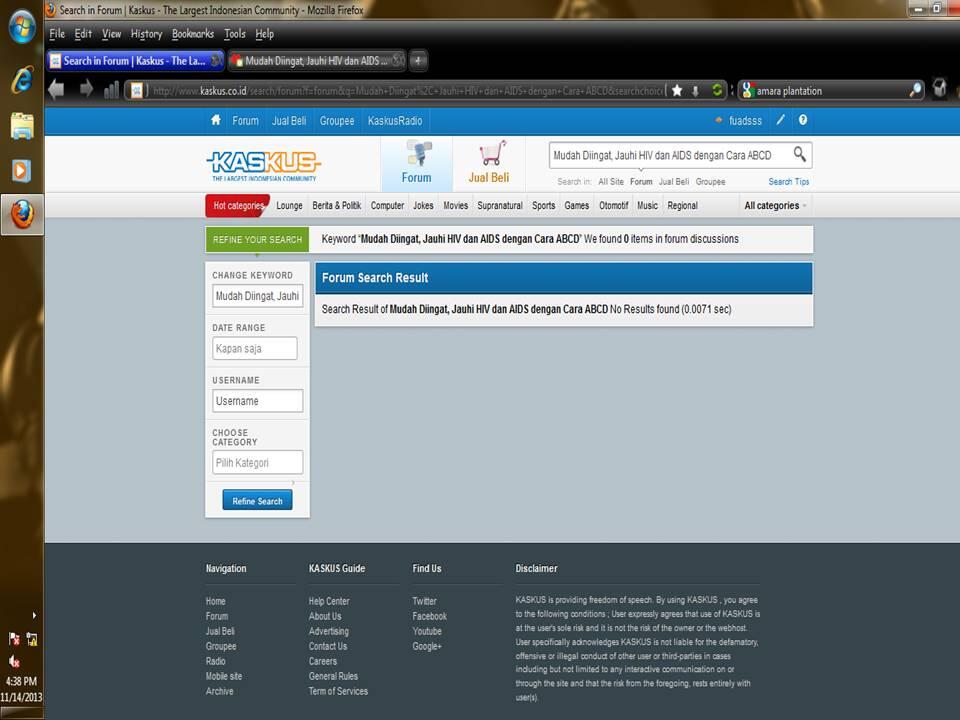Screen dimensions: 960x720
Task: Open the Bookmarks menu
Action: point(193,34)
